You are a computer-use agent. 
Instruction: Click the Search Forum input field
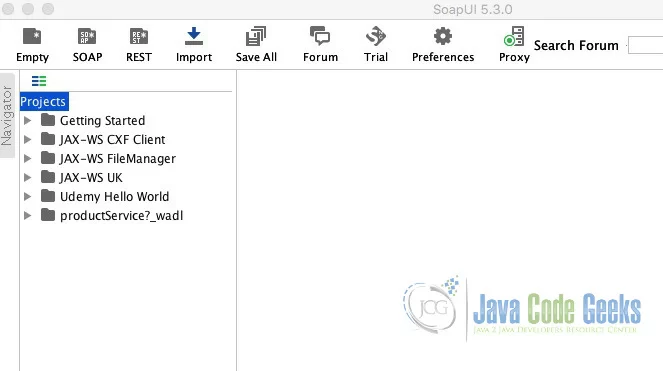point(646,45)
